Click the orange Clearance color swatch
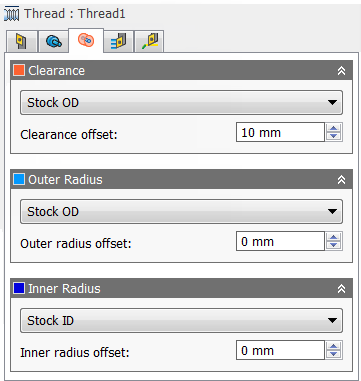Viewport: 361px width, 381px height. coord(19,70)
